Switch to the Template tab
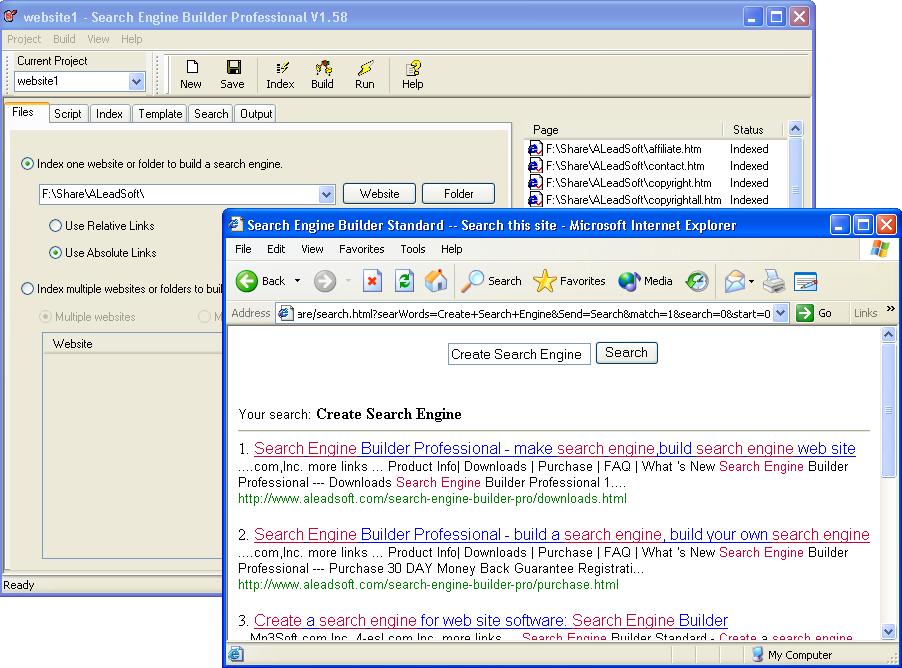 (x=160, y=114)
